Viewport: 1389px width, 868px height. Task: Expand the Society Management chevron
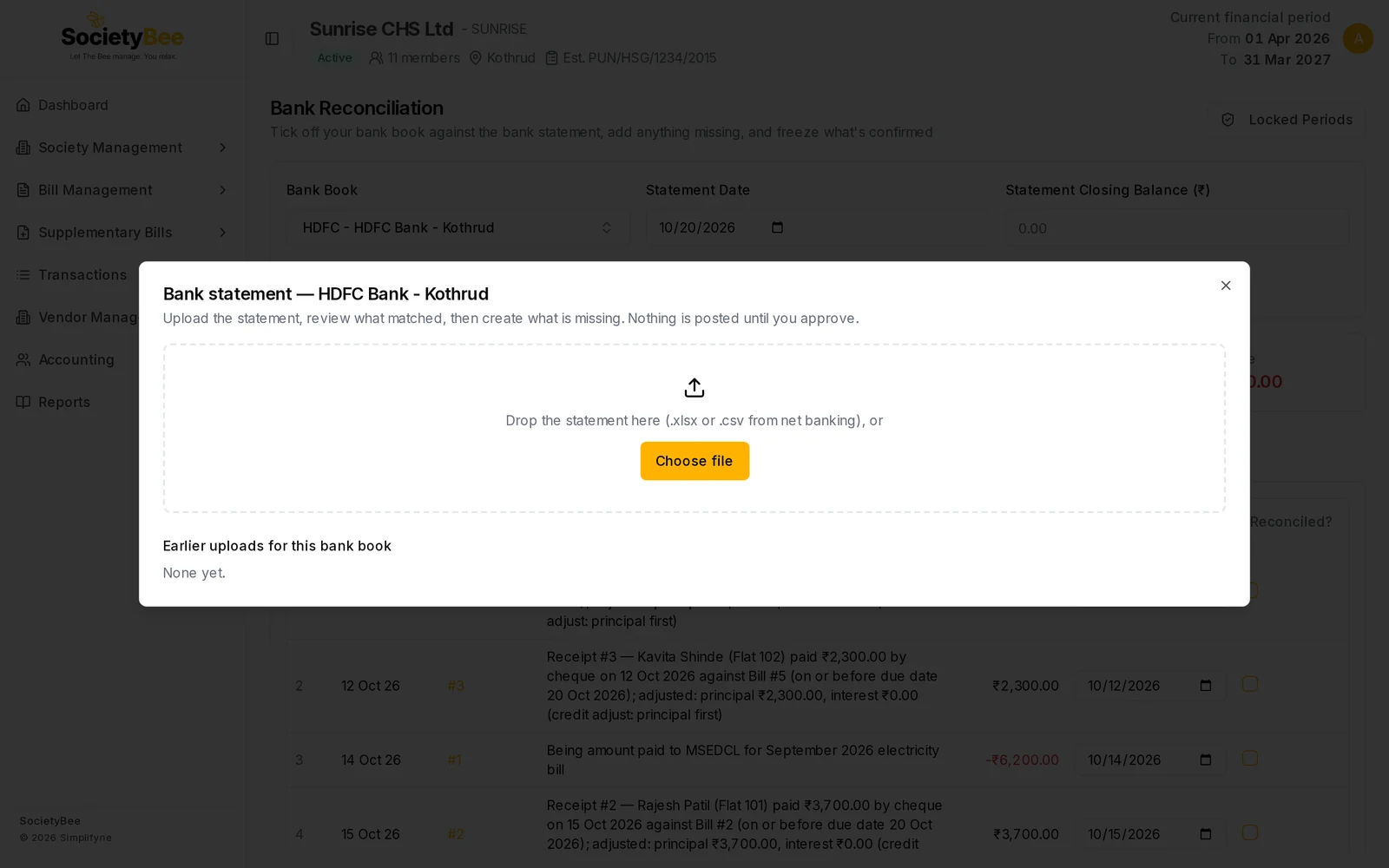pos(223,148)
